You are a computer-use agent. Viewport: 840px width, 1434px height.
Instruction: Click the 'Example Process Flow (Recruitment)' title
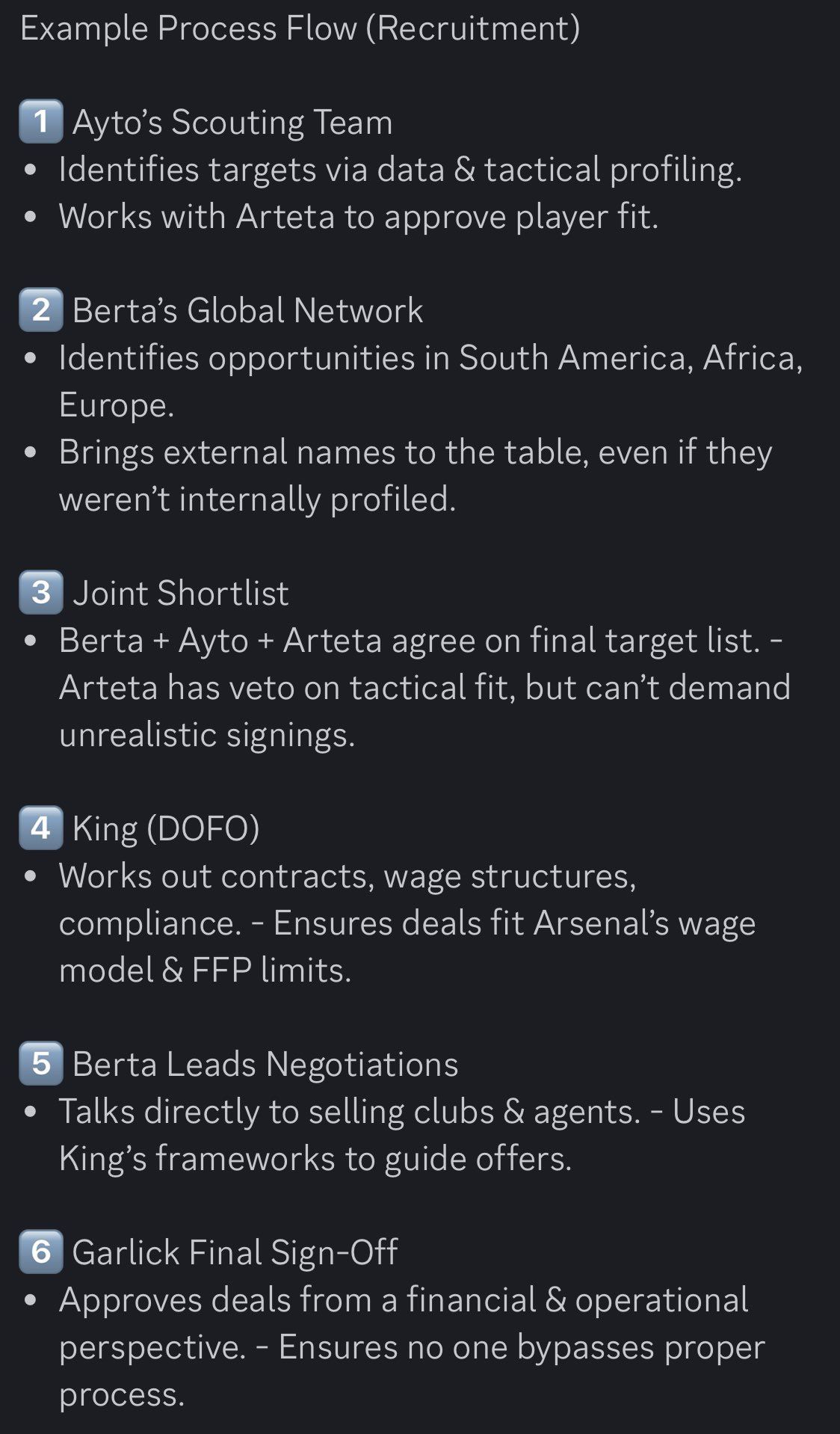[x=300, y=28]
